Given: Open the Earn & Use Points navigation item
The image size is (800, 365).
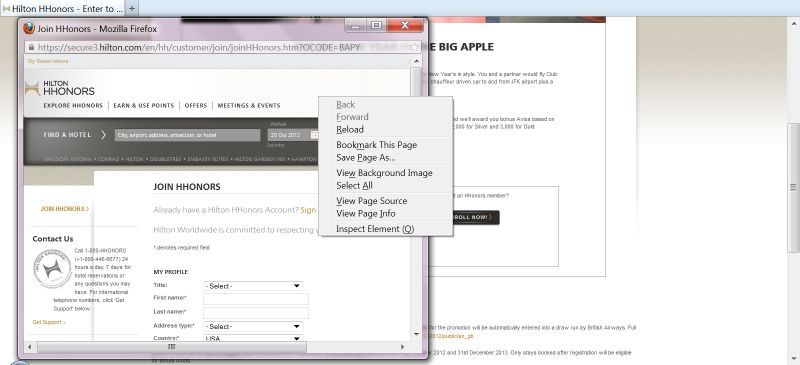Looking at the screenshot, I should [143, 106].
